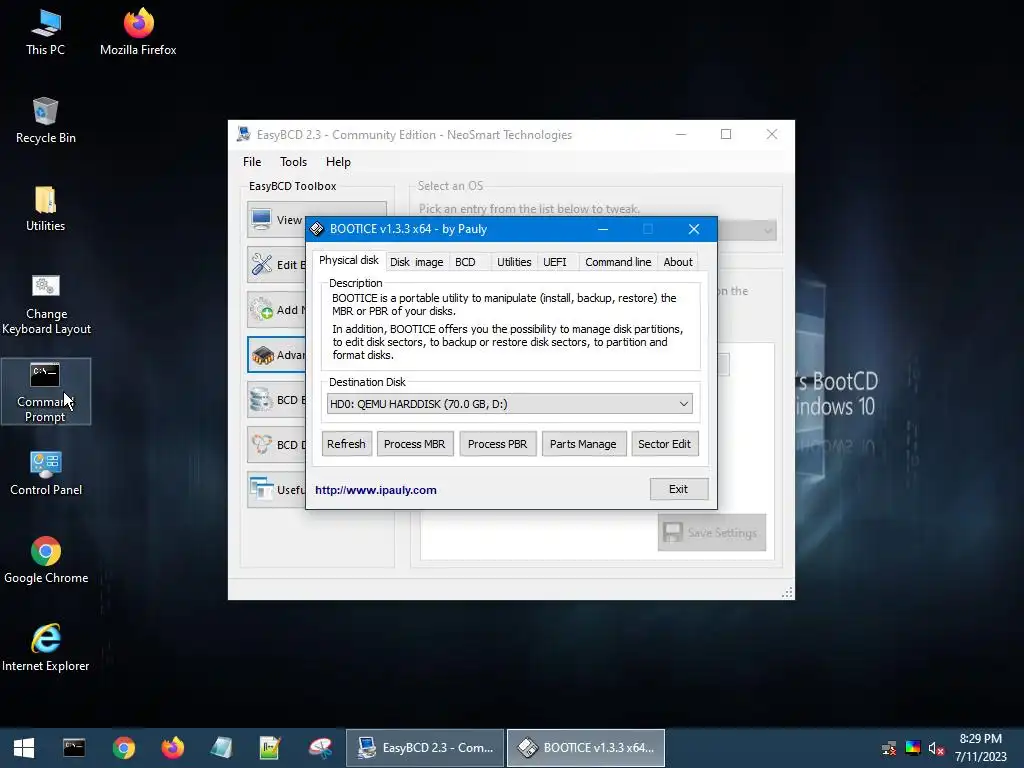1024x768 pixels.
Task: Open the red-white pinned taskbar app
Action: tap(320, 748)
